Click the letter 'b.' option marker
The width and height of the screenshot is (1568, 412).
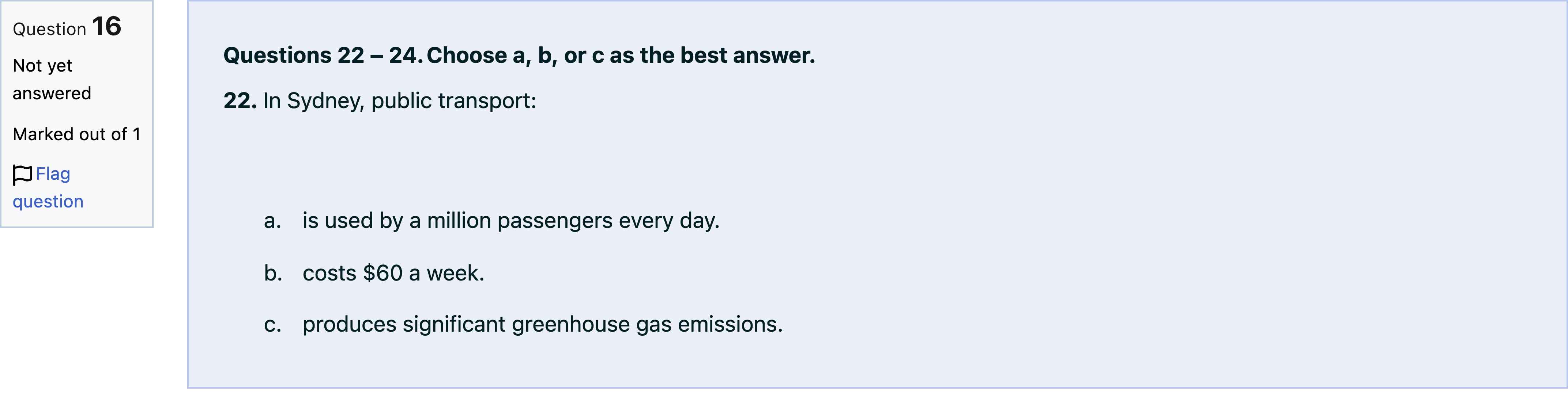pos(273,273)
